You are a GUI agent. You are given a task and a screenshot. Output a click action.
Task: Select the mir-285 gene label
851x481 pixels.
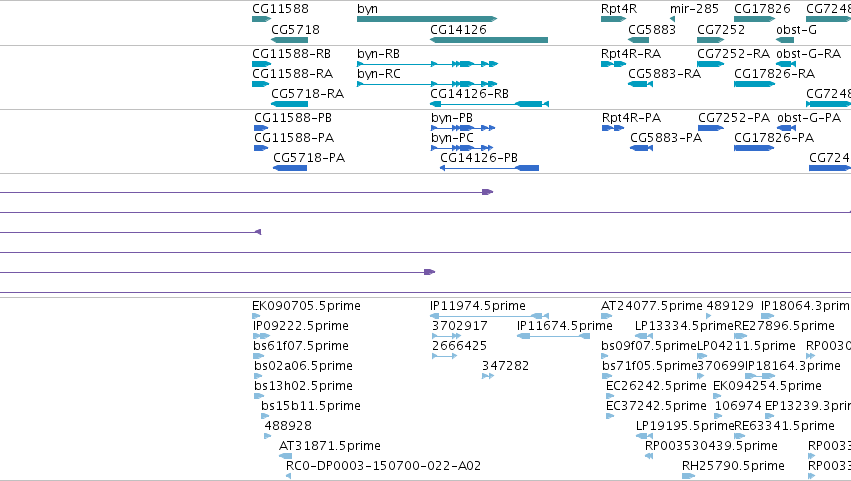(x=694, y=9)
